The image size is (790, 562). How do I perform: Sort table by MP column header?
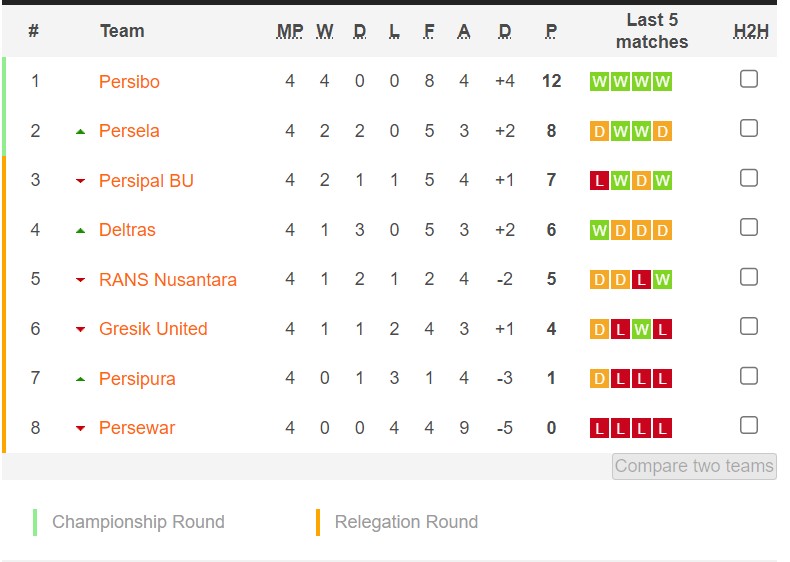point(290,32)
